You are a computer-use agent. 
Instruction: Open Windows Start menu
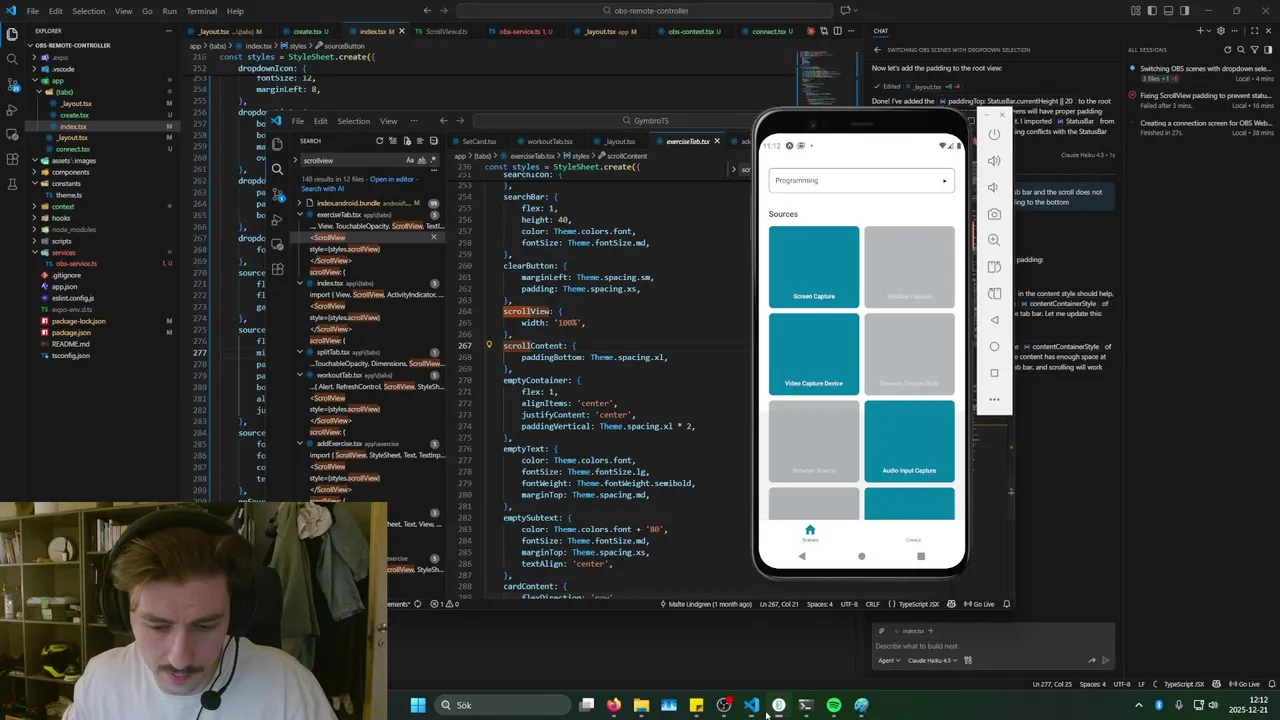418,705
